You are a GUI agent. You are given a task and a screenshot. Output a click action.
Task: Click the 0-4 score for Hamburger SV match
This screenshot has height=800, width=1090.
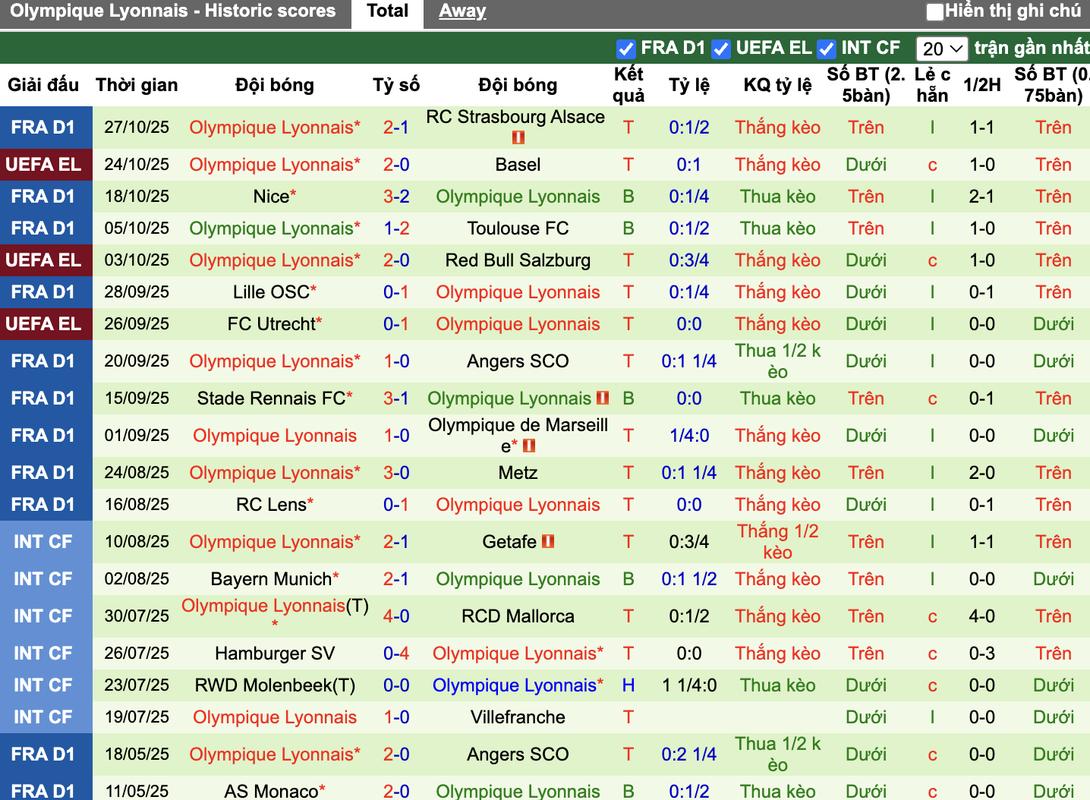tap(396, 654)
